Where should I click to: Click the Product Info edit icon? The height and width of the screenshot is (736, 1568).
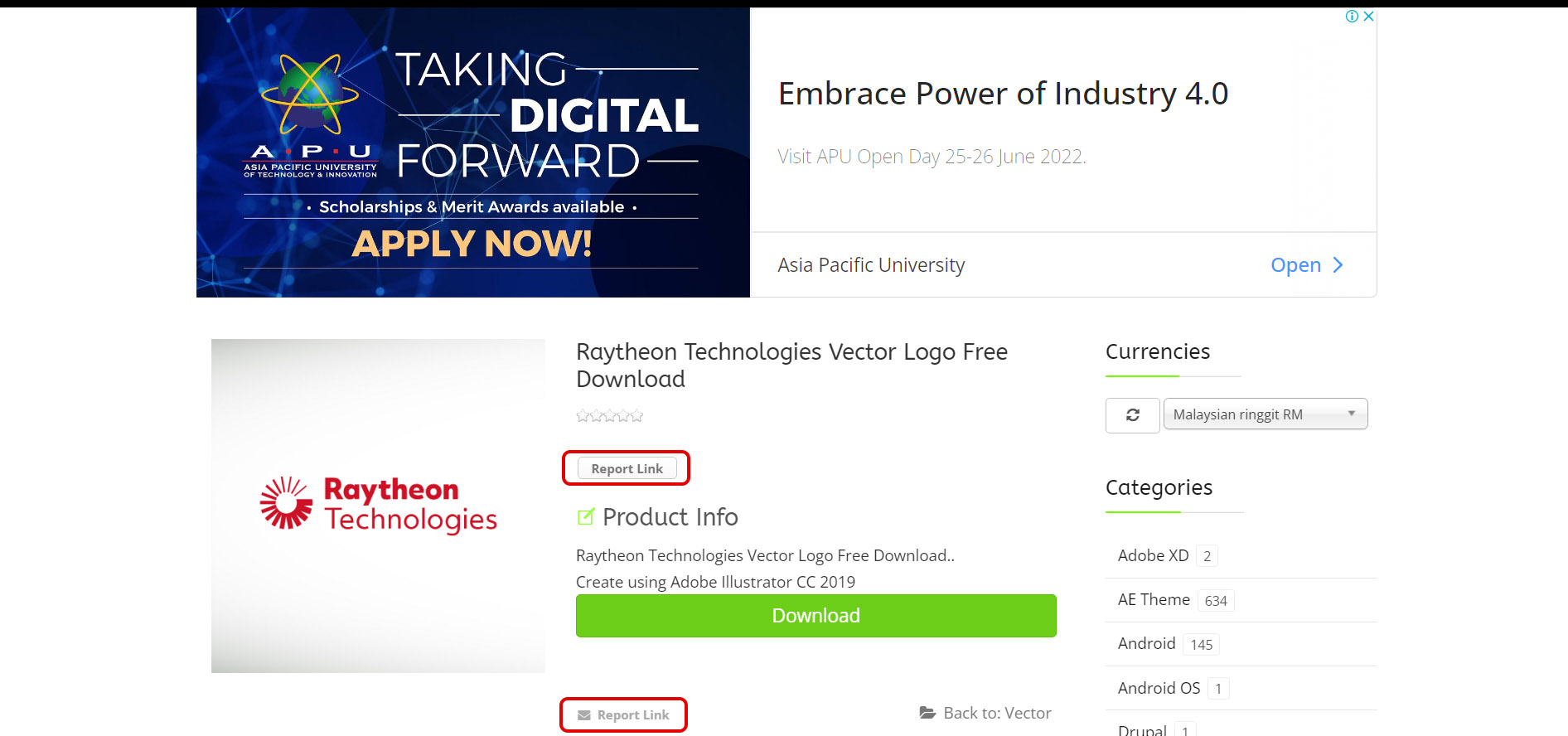[x=586, y=517]
